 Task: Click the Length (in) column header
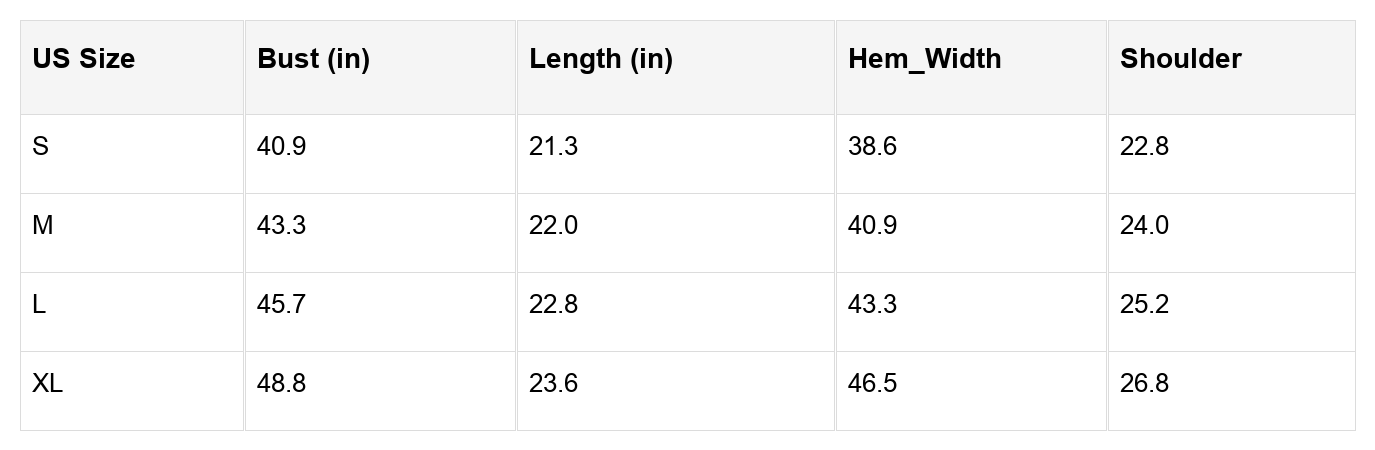tap(600, 59)
